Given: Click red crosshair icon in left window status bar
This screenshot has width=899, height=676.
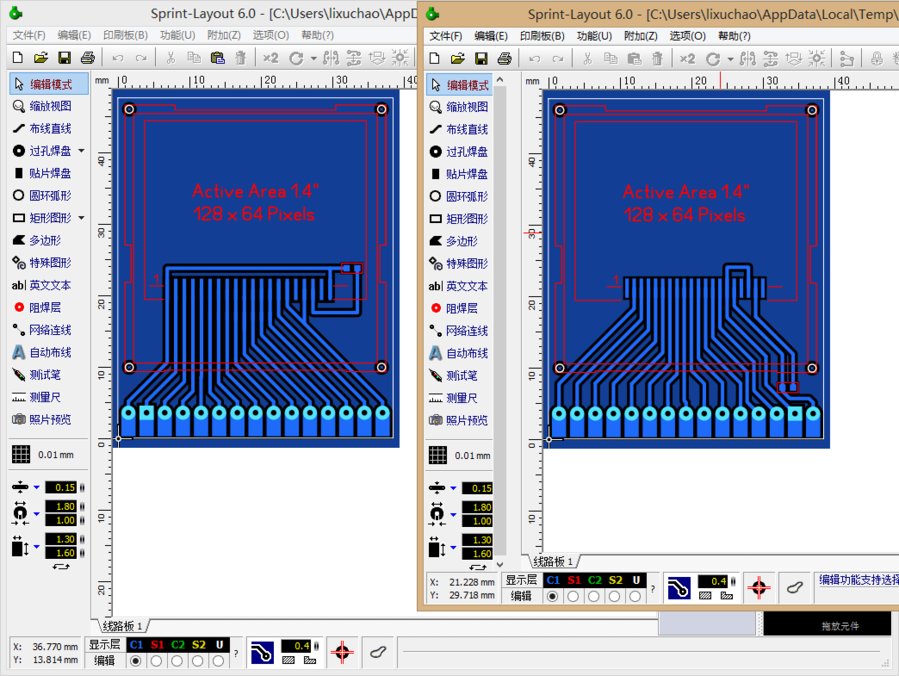Looking at the screenshot, I should click(x=342, y=652).
